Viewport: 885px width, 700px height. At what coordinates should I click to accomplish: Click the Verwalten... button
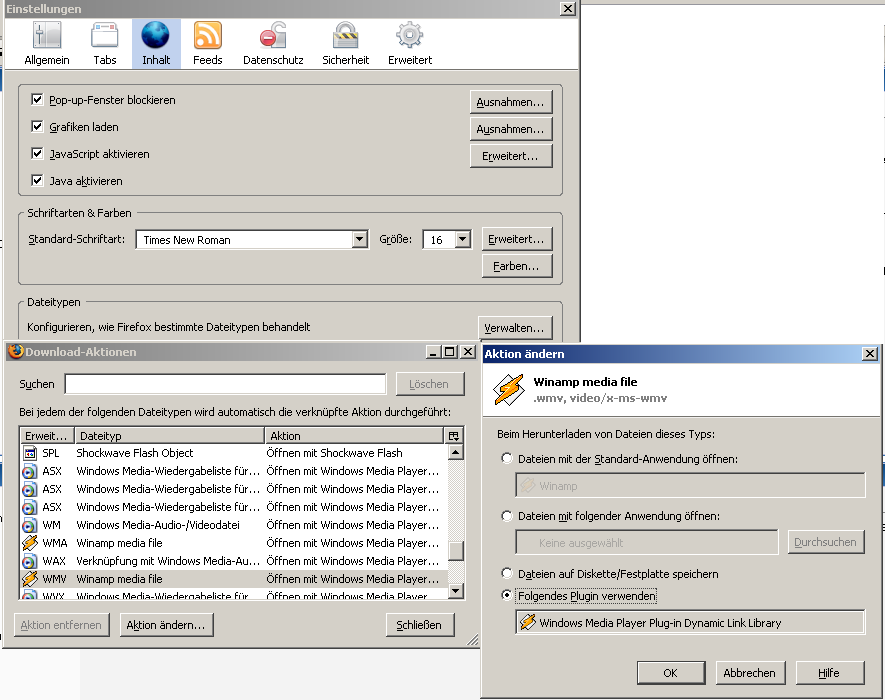tap(515, 328)
